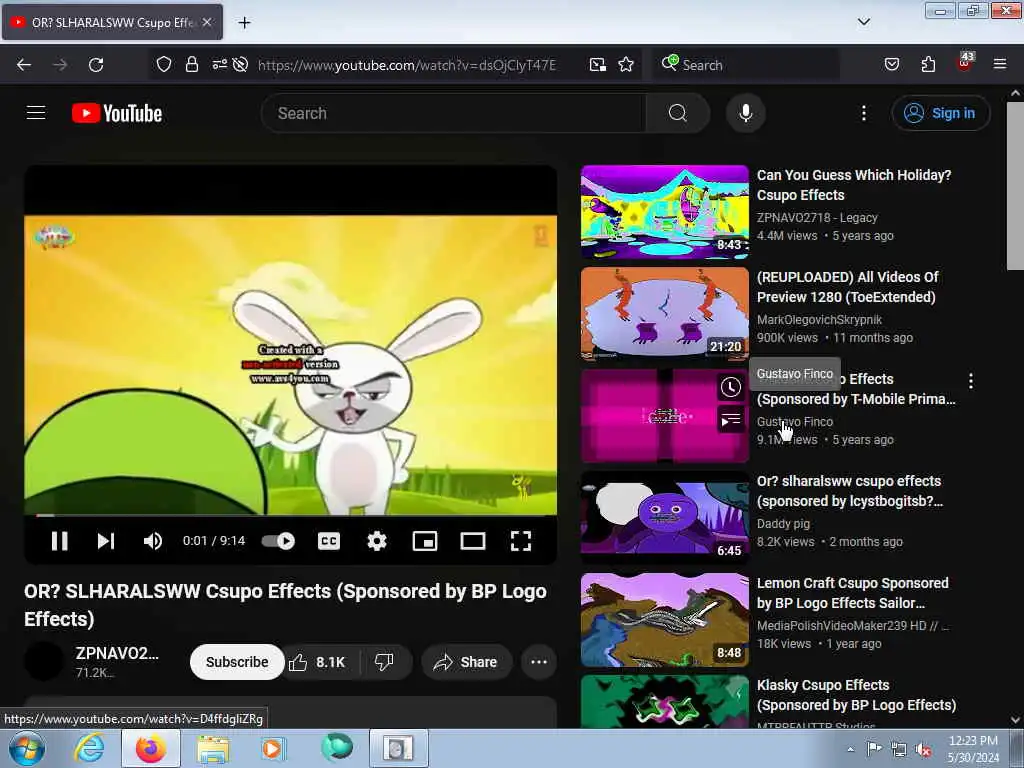The height and width of the screenshot is (768, 1024).
Task: Reload the current page
Action: (96, 65)
